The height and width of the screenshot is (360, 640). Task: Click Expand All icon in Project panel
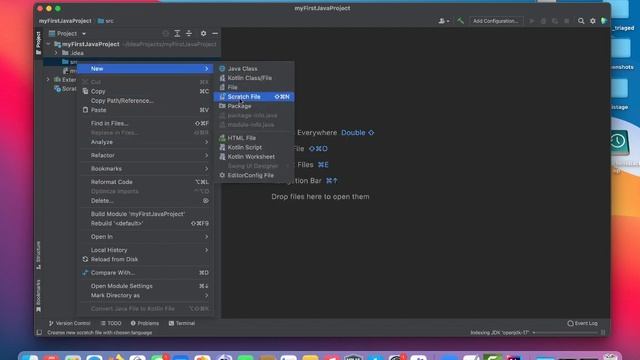click(177, 33)
